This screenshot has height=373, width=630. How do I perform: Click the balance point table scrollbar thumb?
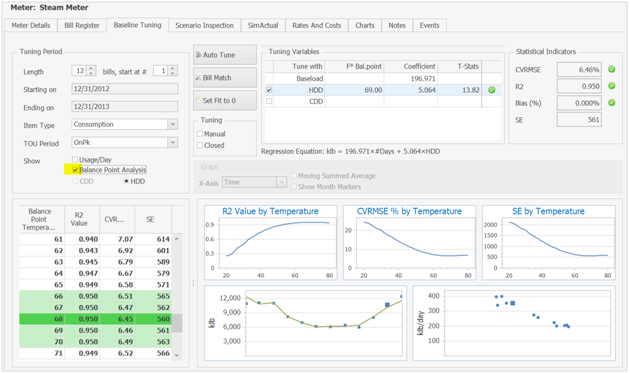[177, 323]
